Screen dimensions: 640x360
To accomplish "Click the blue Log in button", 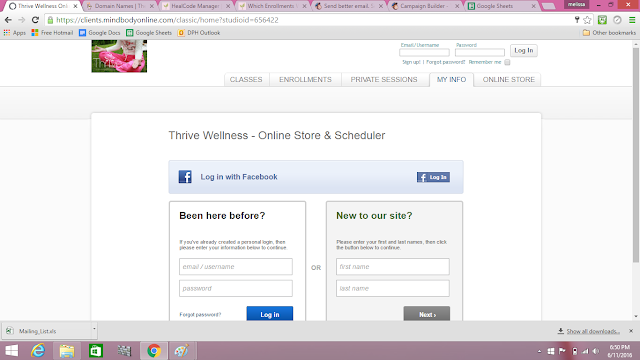I will coord(270,314).
